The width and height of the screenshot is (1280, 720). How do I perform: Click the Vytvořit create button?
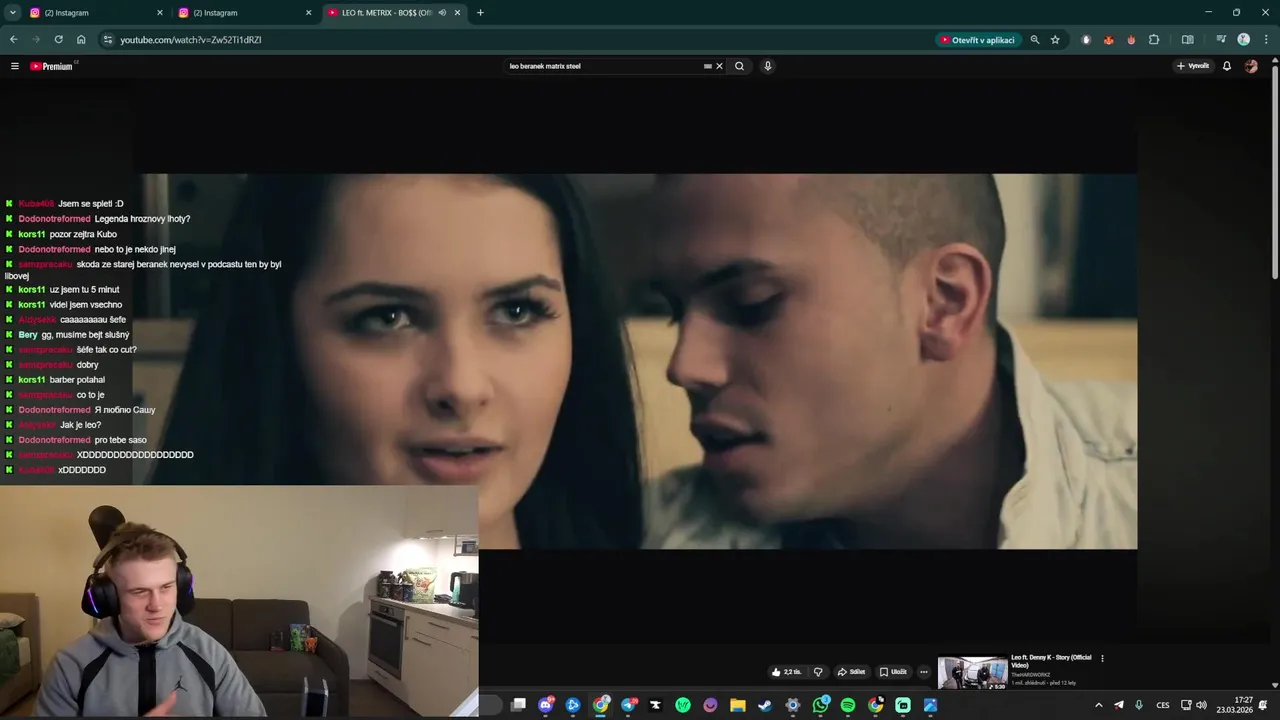pos(1193,66)
